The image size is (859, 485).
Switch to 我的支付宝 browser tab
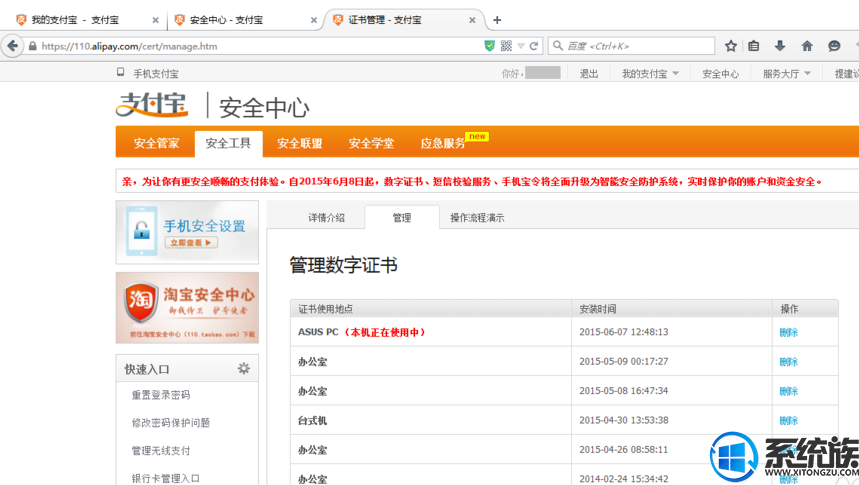click(x=87, y=20)
